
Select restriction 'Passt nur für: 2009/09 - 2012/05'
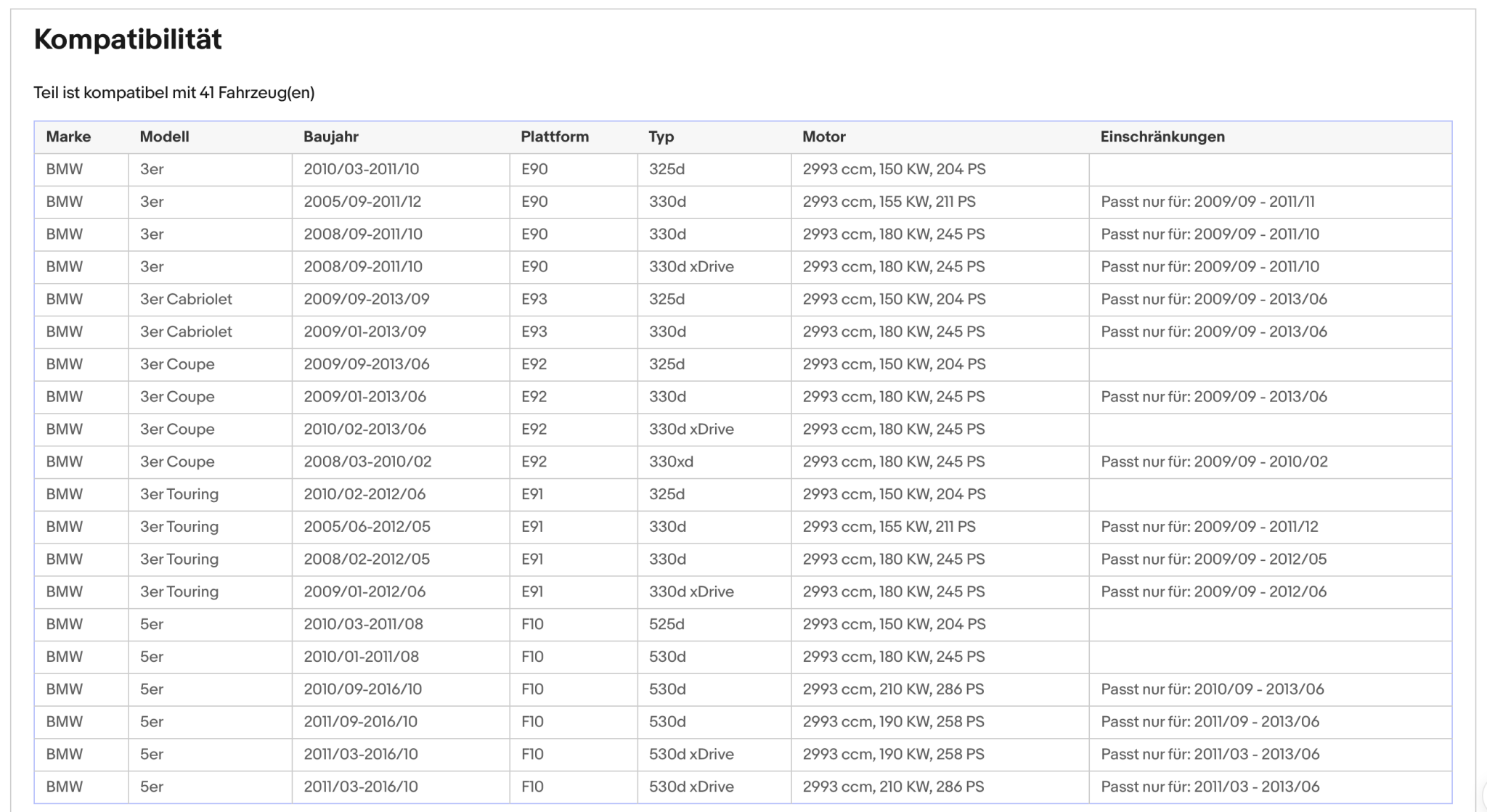pos(1214,559)
